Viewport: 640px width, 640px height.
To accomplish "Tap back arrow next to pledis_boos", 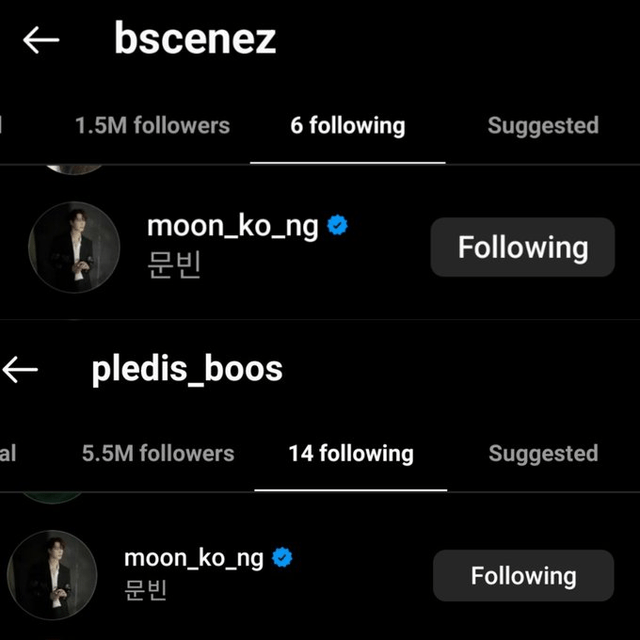I will point(20,369).
